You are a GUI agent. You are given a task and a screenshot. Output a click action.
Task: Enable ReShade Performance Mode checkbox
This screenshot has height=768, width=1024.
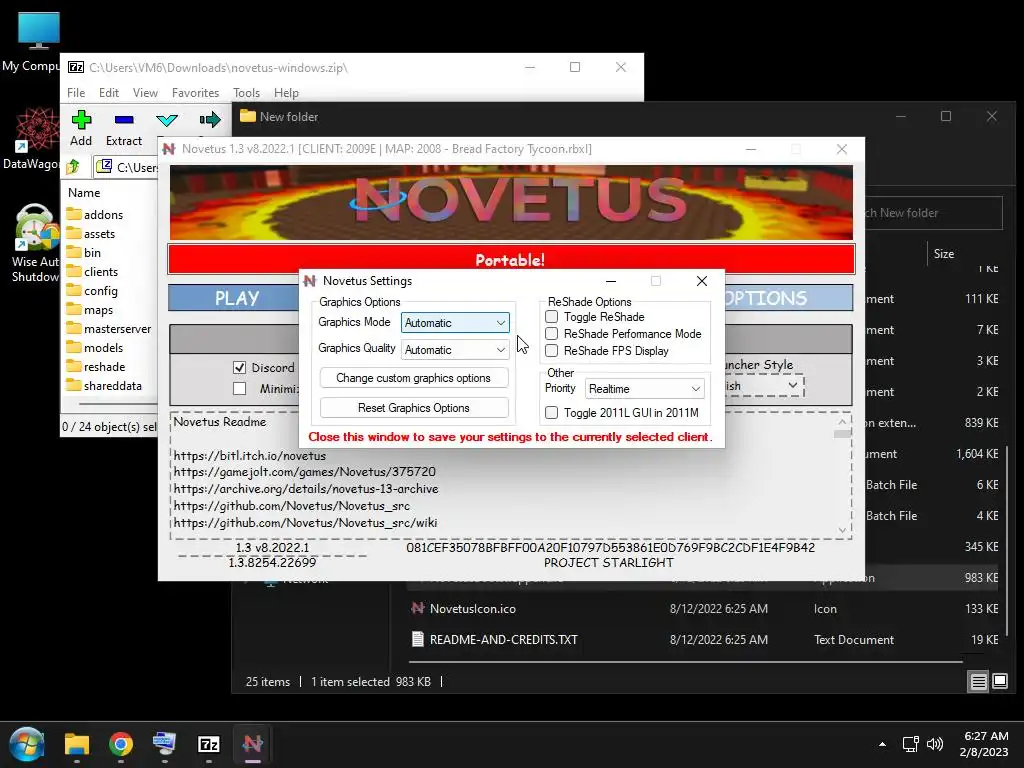click(x=552, y=334)
